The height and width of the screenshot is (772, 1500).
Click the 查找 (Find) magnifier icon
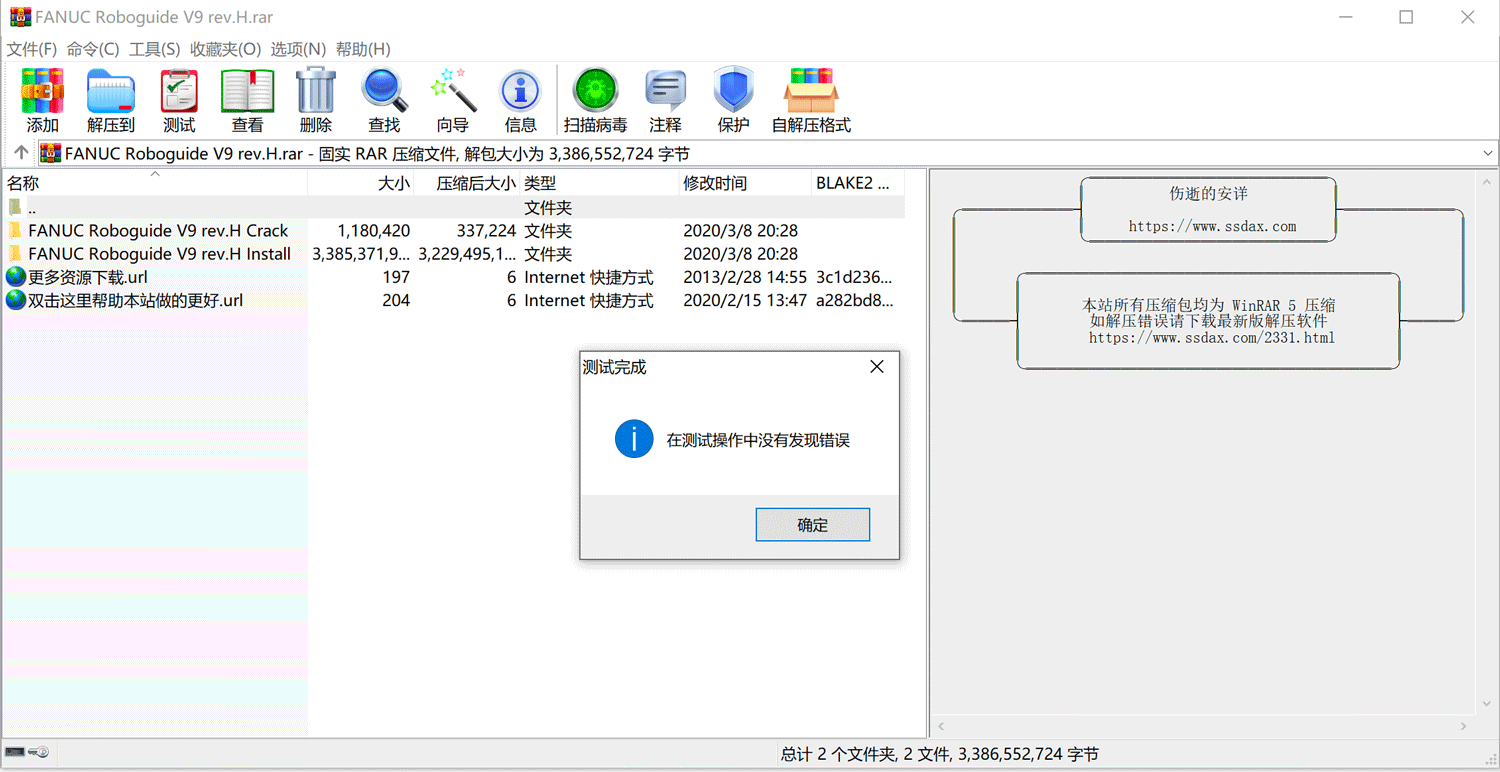coord(384,92)
